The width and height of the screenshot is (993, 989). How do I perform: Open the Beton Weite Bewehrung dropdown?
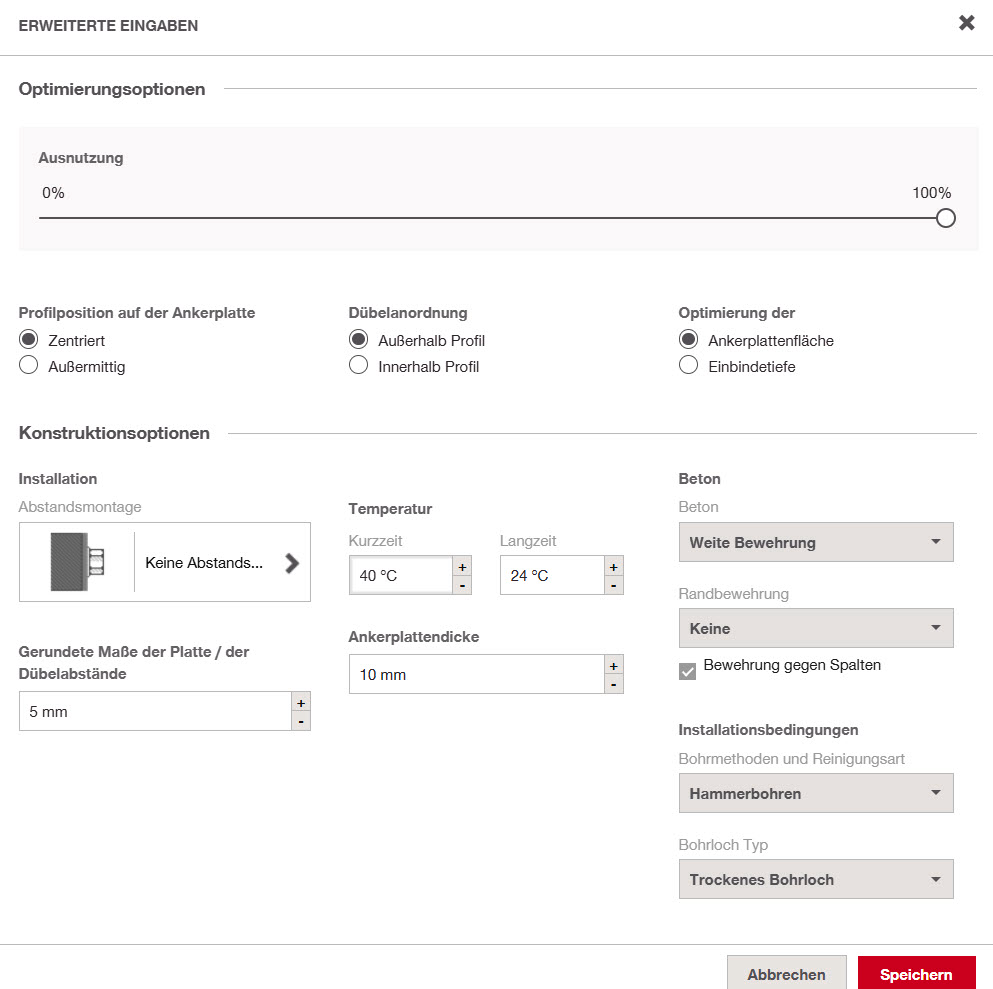[x=816, y=542]
